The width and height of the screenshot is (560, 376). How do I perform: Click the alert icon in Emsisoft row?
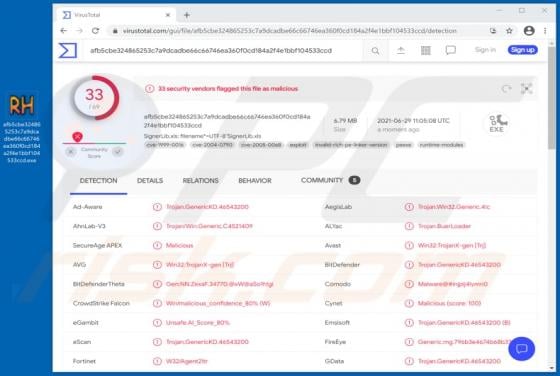pyautogui.click(x=409, y=322)
